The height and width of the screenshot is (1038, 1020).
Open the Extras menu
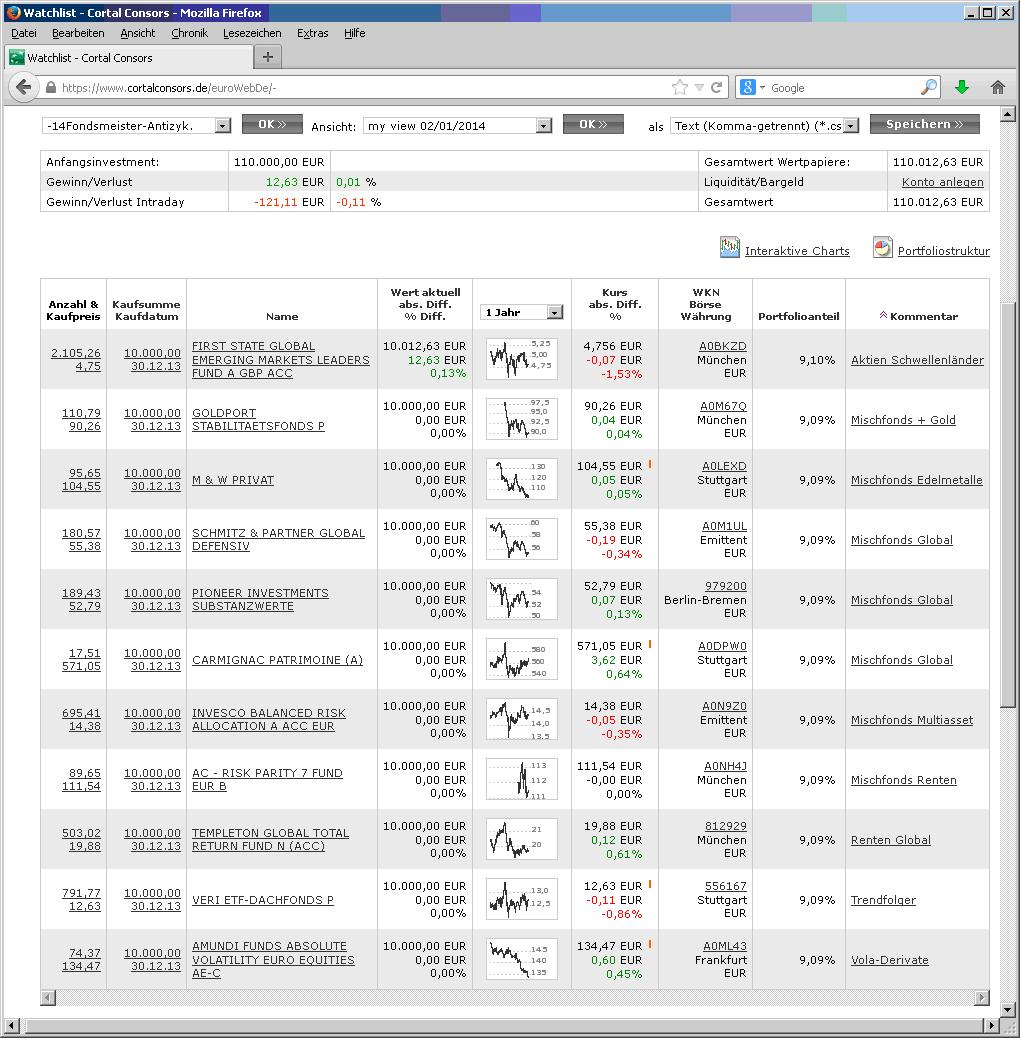(312, 33)
